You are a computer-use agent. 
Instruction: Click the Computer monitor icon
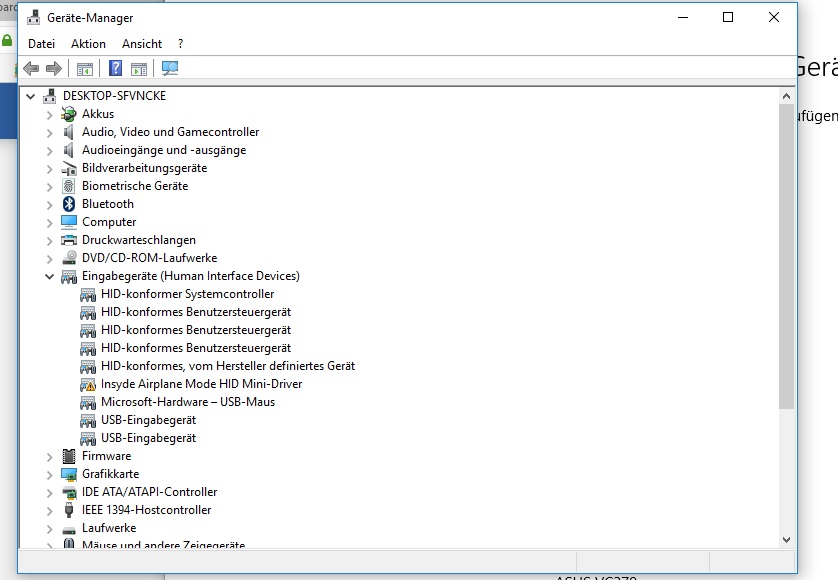68,222
